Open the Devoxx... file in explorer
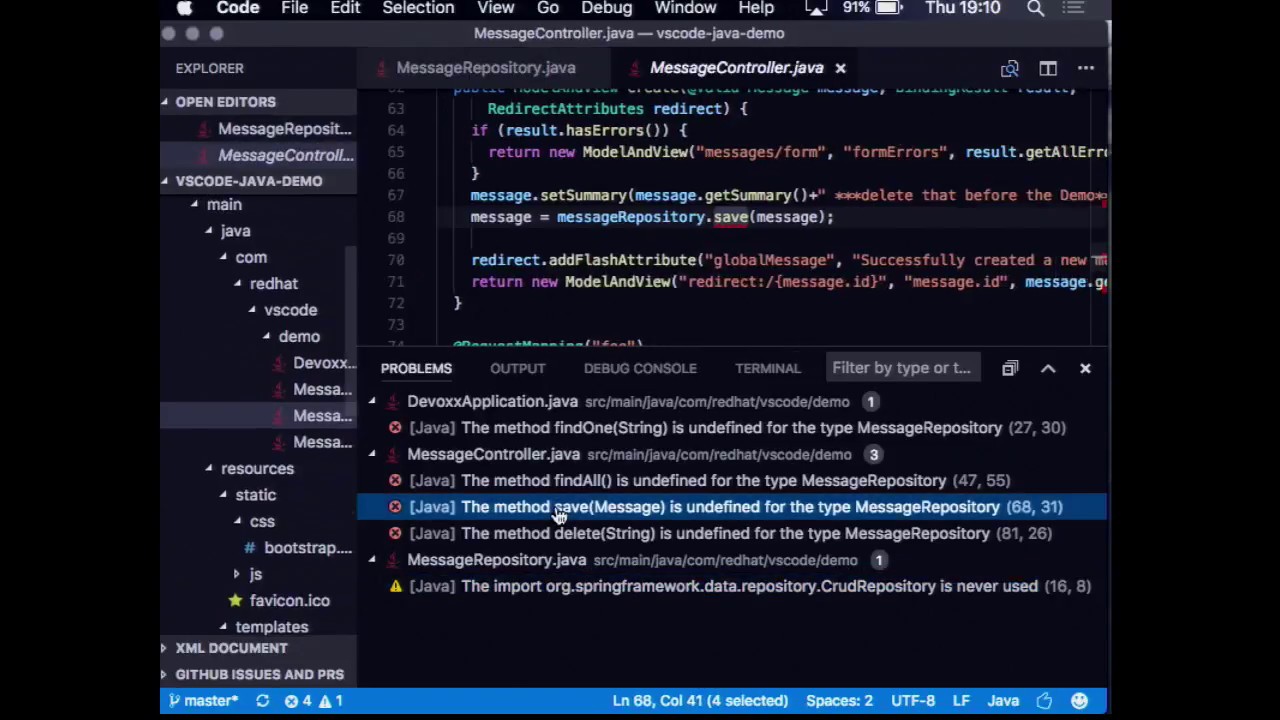 (x=323, y=363)
